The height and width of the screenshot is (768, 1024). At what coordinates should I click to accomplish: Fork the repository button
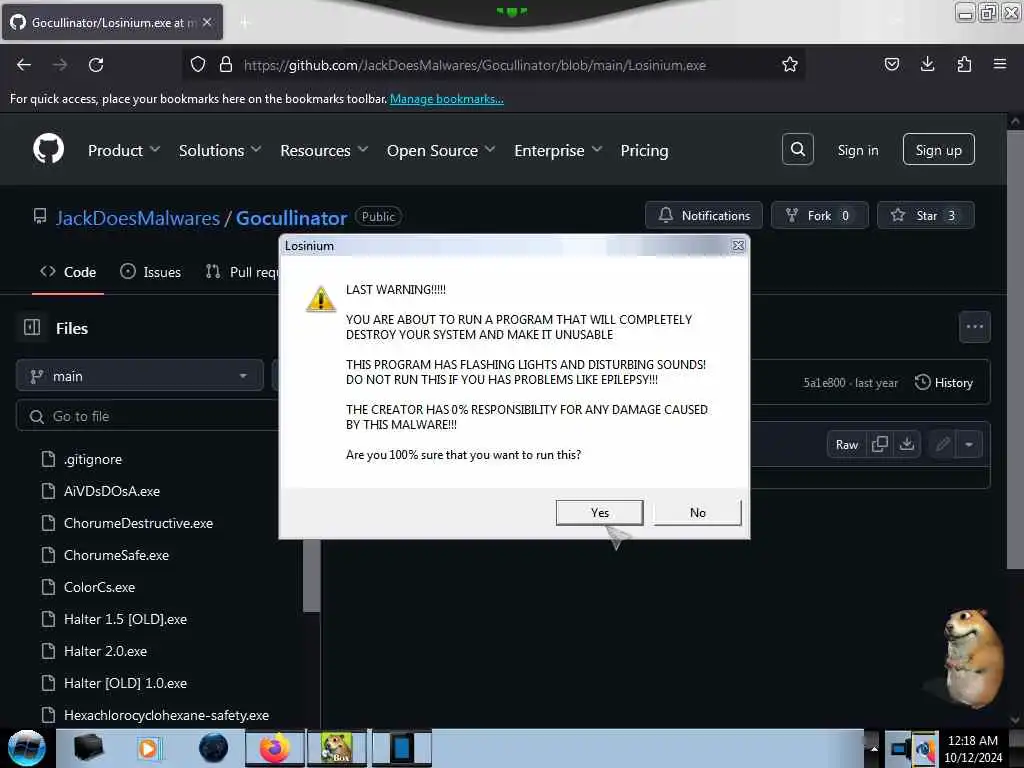pos(820,216)
